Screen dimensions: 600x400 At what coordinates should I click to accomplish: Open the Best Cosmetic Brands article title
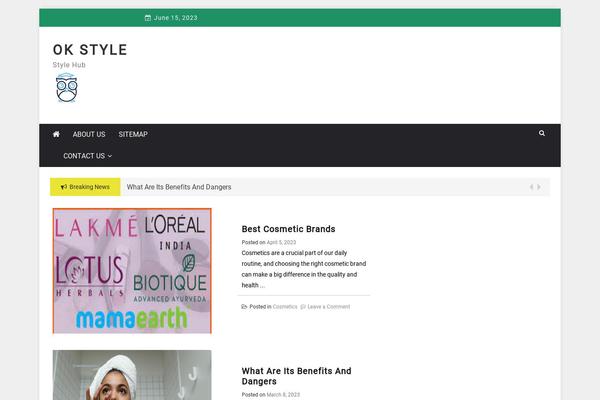289,229
